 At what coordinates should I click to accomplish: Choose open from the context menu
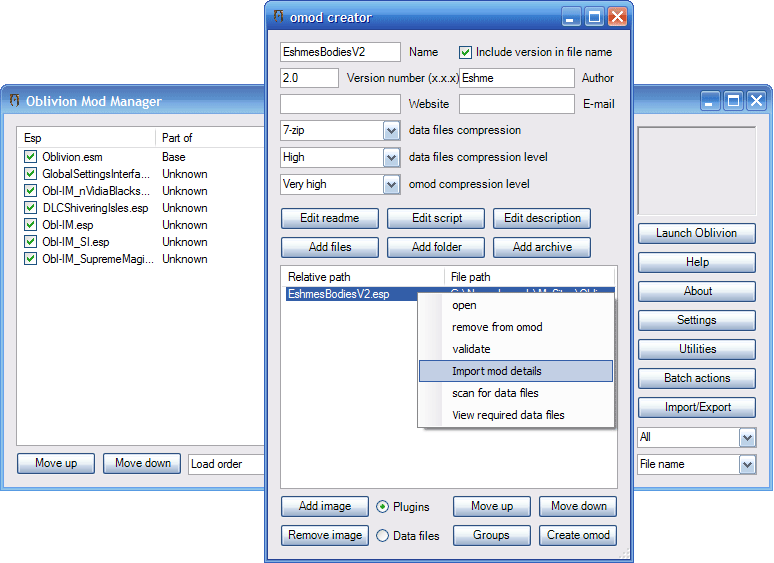pos(516,305)
